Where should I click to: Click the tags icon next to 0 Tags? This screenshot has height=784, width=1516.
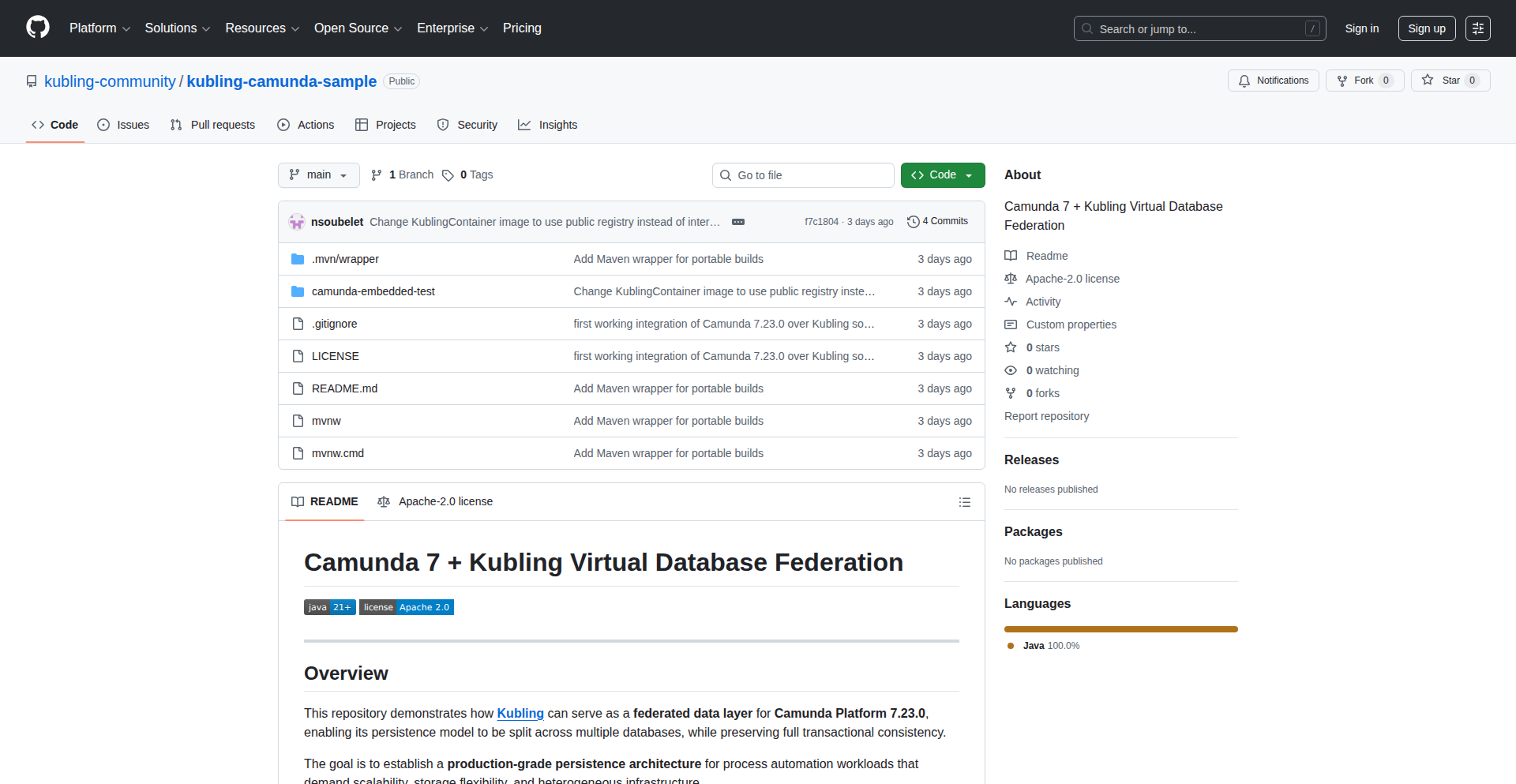tap(448, 175)
